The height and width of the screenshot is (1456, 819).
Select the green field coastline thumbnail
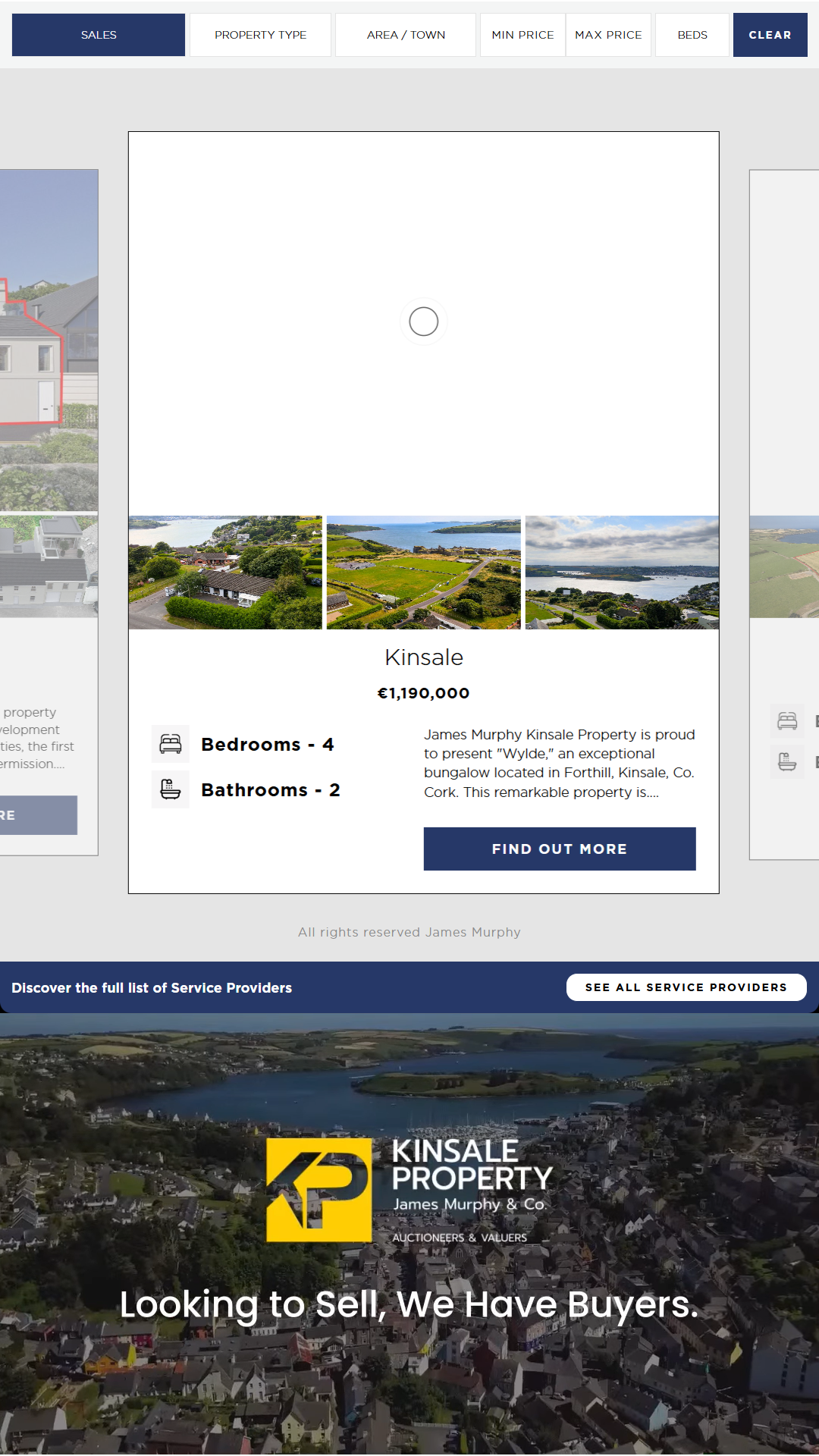click(x=424, y=573)
